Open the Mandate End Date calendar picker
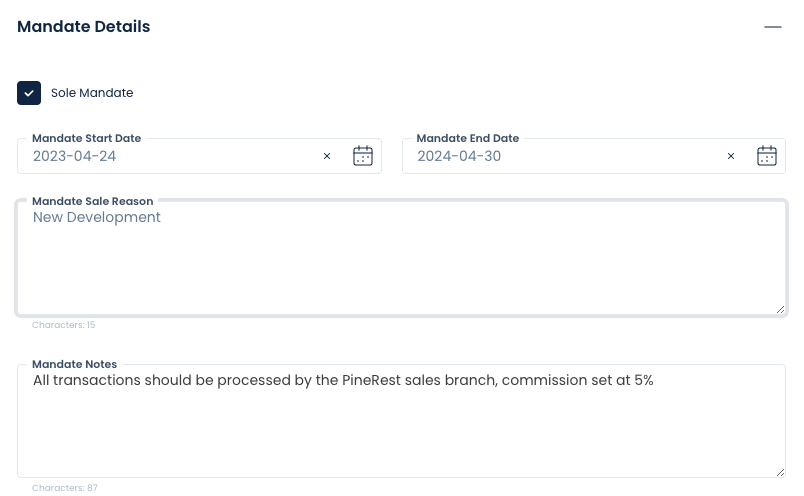This screenshot has height=496, width=804. tap(767, 156)
